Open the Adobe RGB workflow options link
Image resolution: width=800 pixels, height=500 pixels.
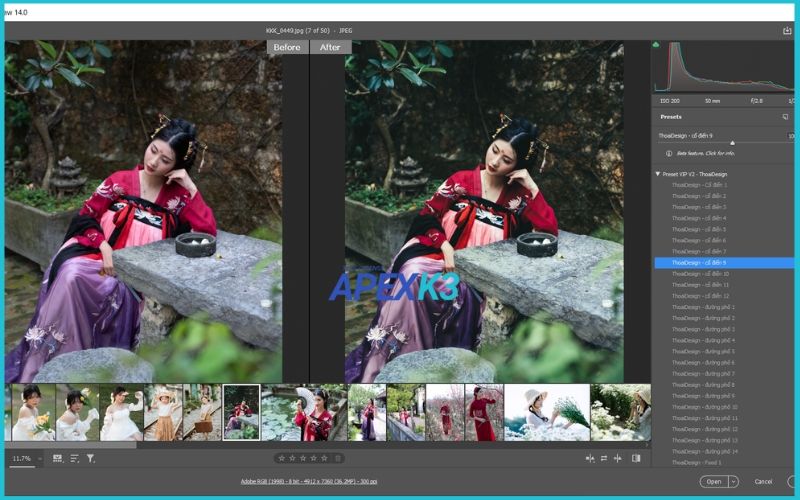tap(308, 481)
